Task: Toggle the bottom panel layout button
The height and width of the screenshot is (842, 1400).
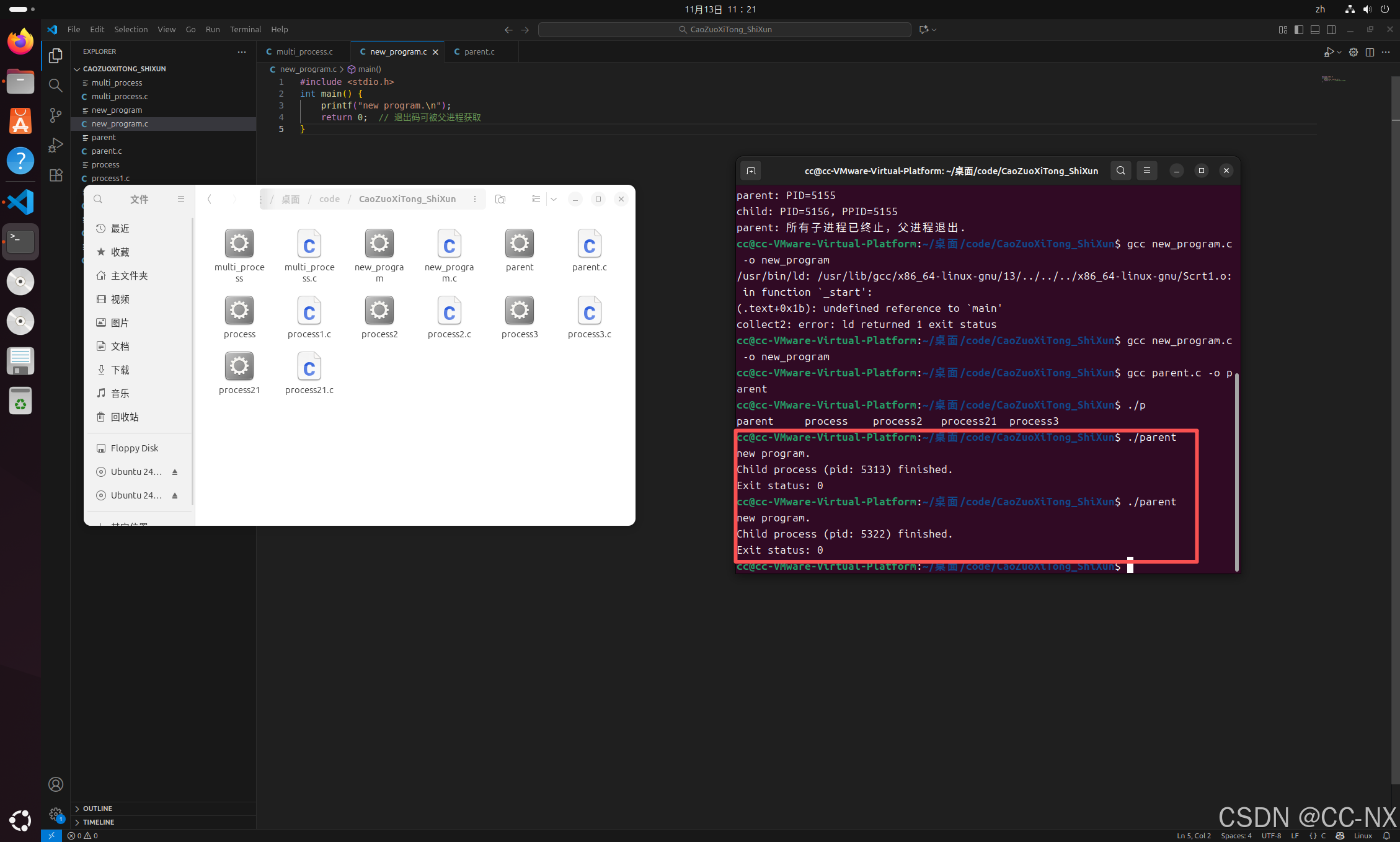Action: 1315,29
